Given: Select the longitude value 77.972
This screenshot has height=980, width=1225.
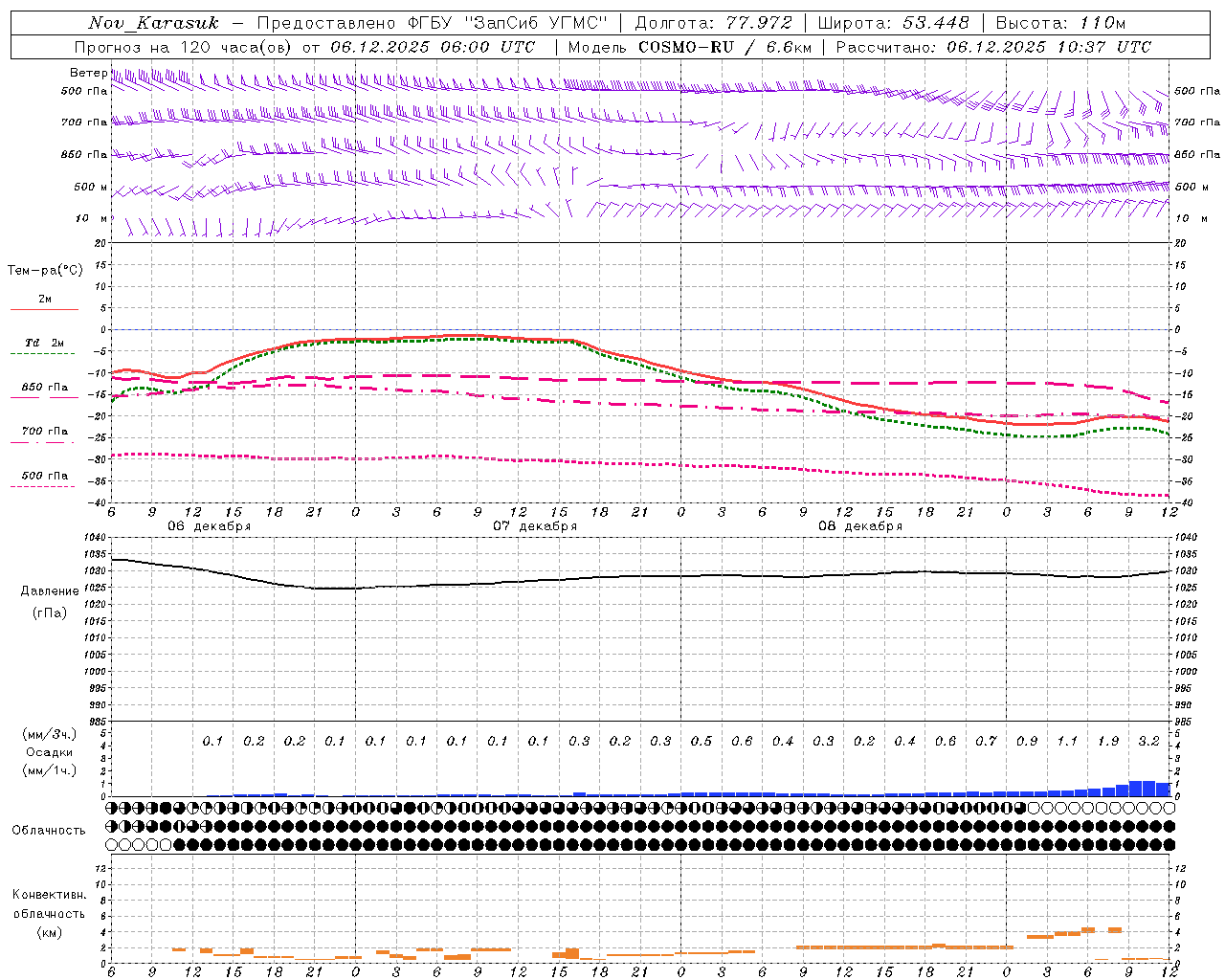Looking at the screenshot, I should tap(759, 23).
